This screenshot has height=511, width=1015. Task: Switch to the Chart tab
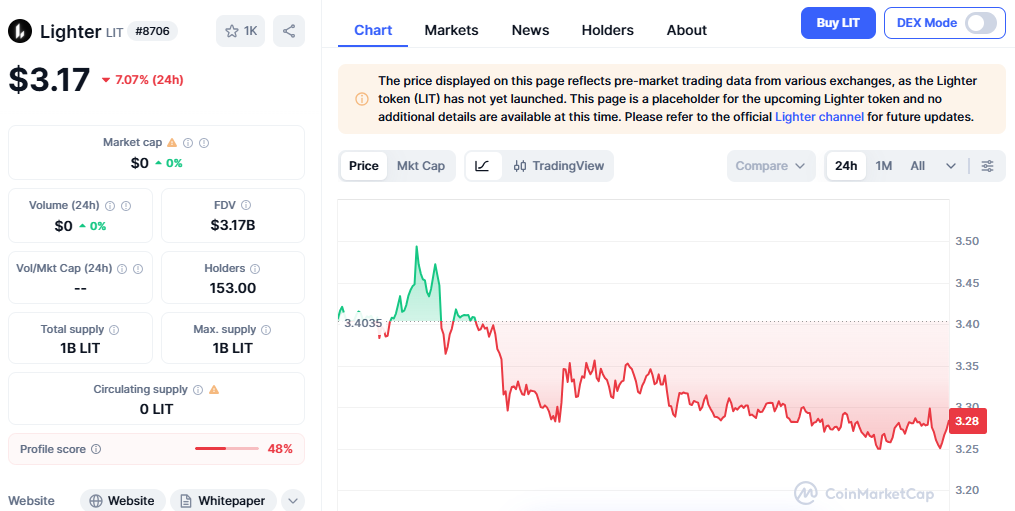coord(373,30)
